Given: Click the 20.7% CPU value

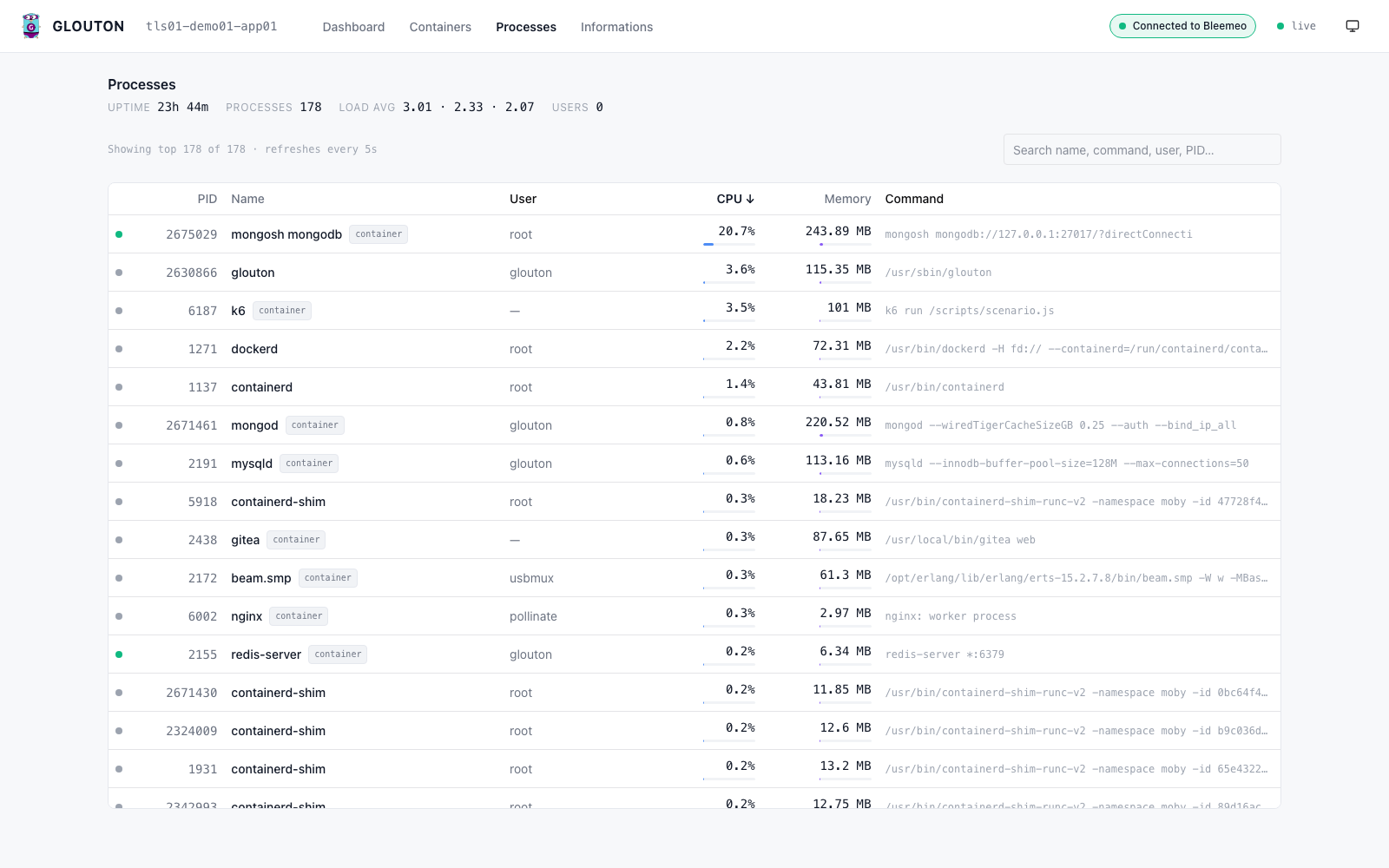Looking at the screenshot, I should [736, 231].
